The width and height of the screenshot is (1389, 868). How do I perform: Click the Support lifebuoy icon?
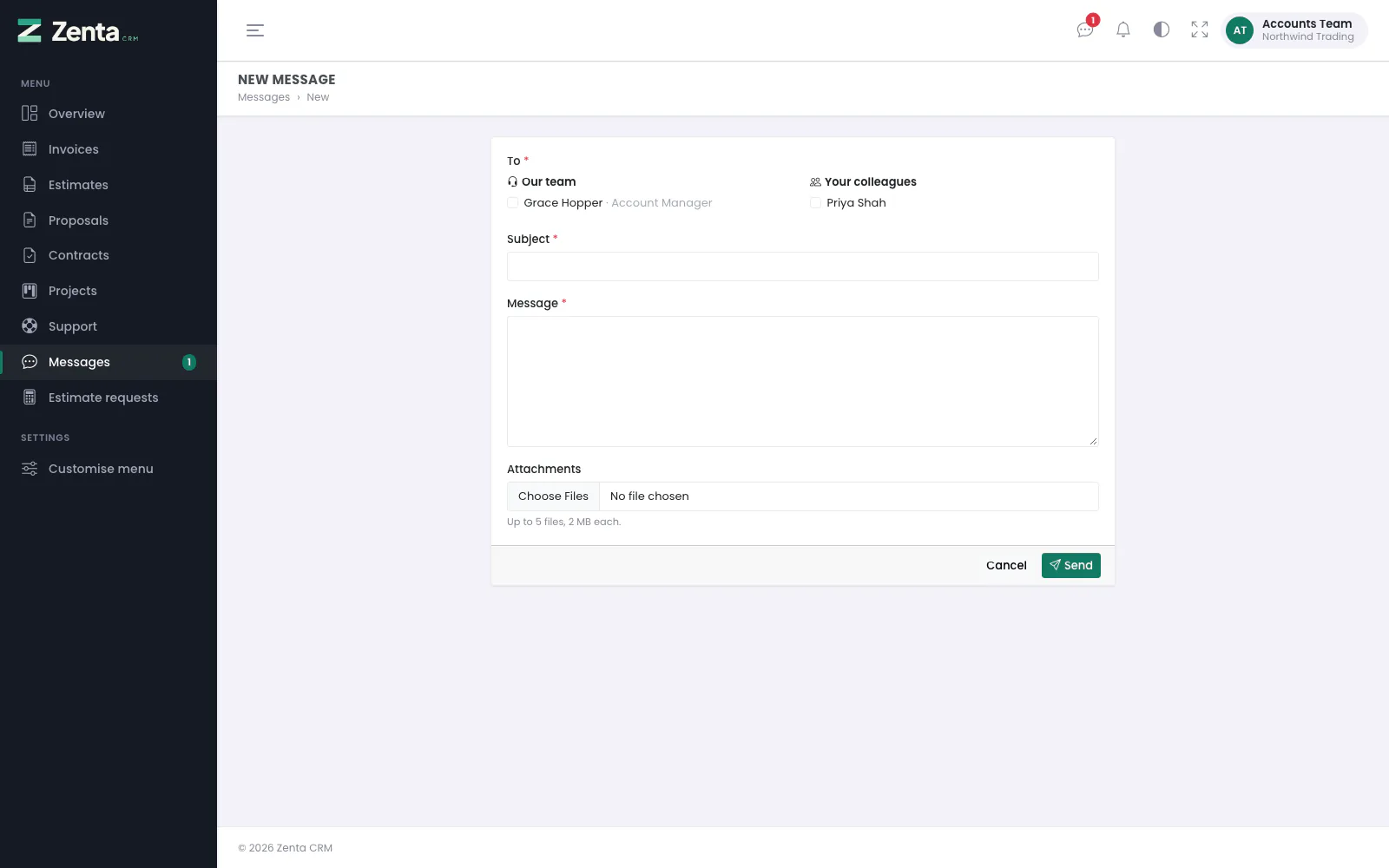point(30,326)
